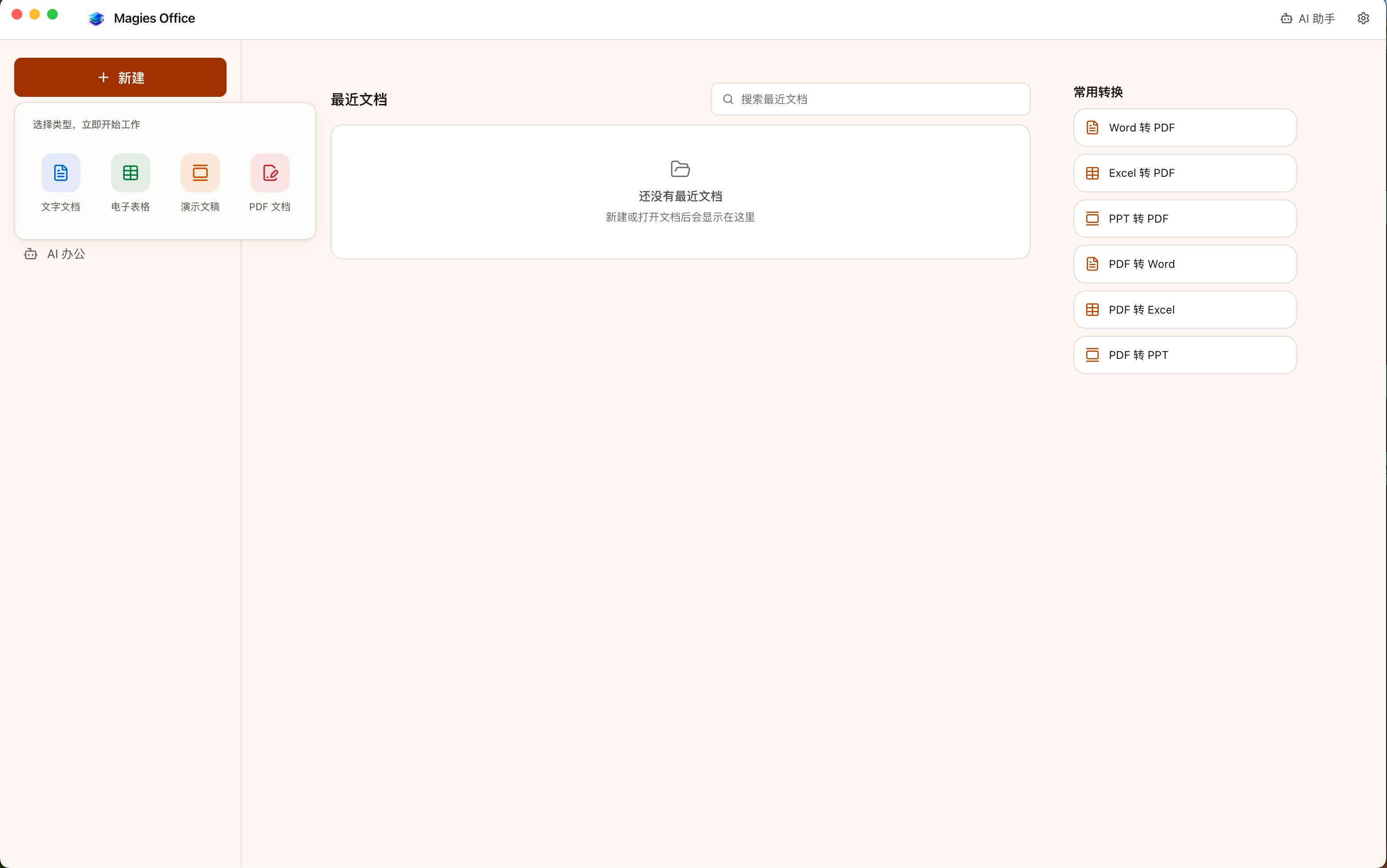The image size is (1387, 868).
Task: Start PDF 转 Word conversion
Action: pyautogui.click(x=1185, y=264)
